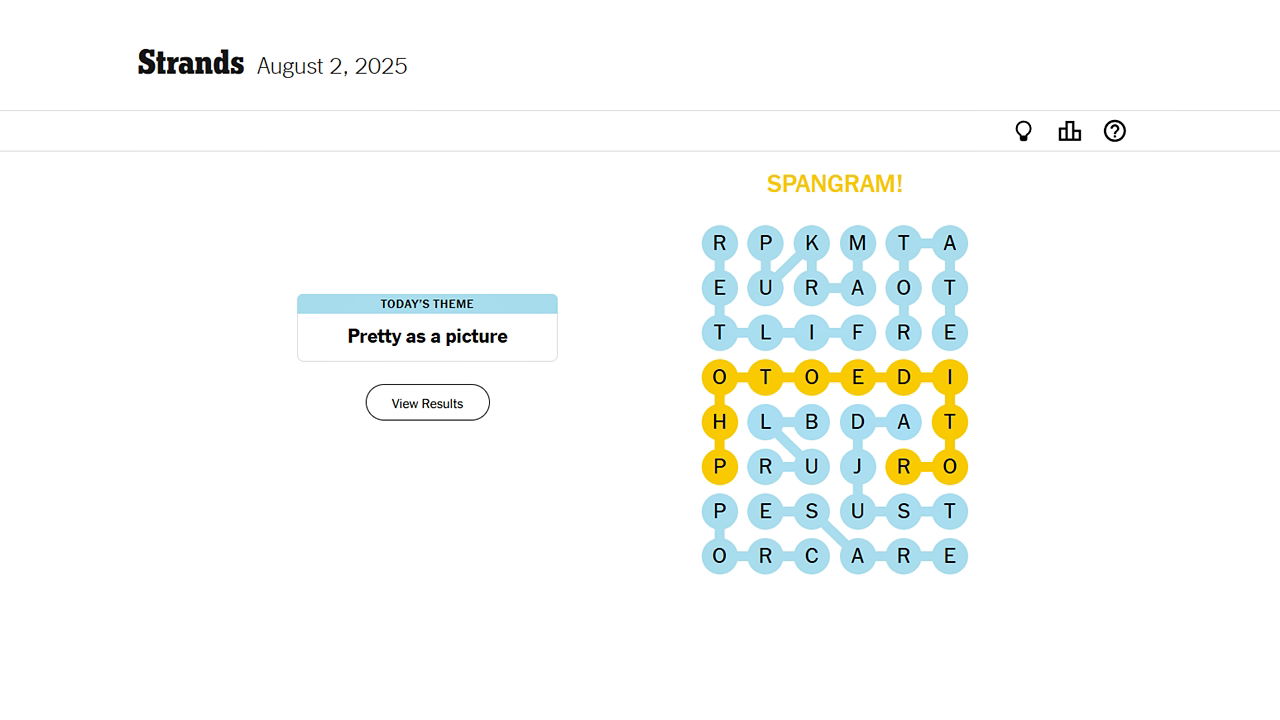
Task: Click the TODAY'S THEME card
Action: click(x=427, y=327)
